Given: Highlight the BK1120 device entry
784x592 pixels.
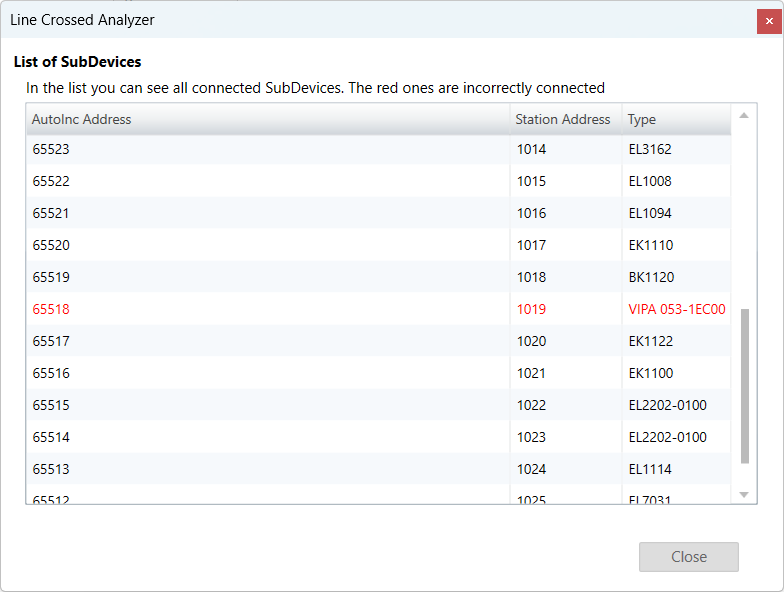Looking at the screenshot, I should pyautogui.click(x=650, y=277).
